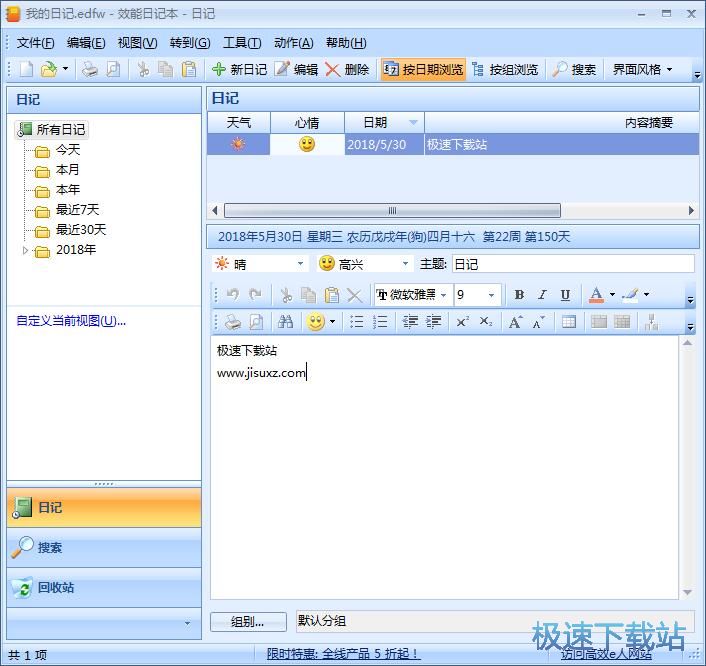Toggle the numbered list
The image size is (706, 666).
coord(380,322)
